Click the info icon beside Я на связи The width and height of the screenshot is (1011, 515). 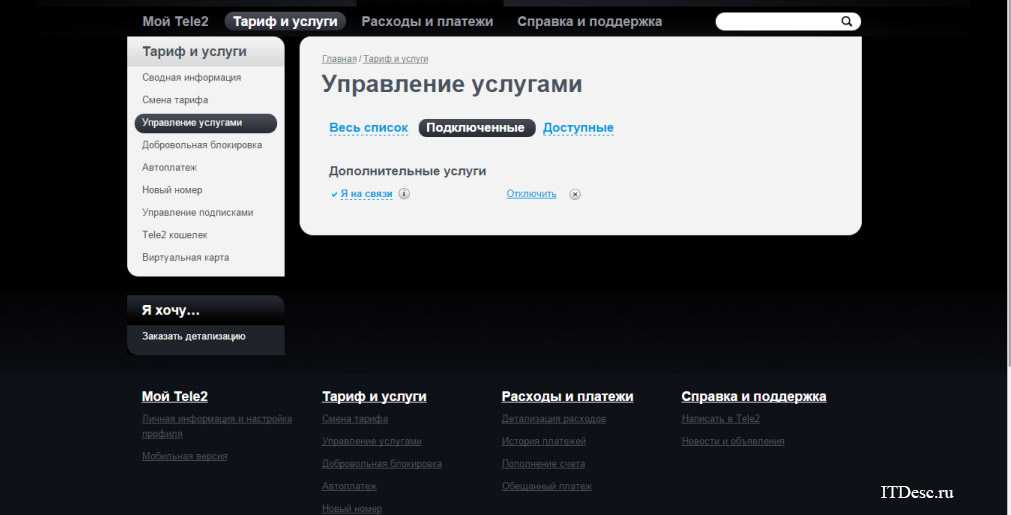point(404,194)
